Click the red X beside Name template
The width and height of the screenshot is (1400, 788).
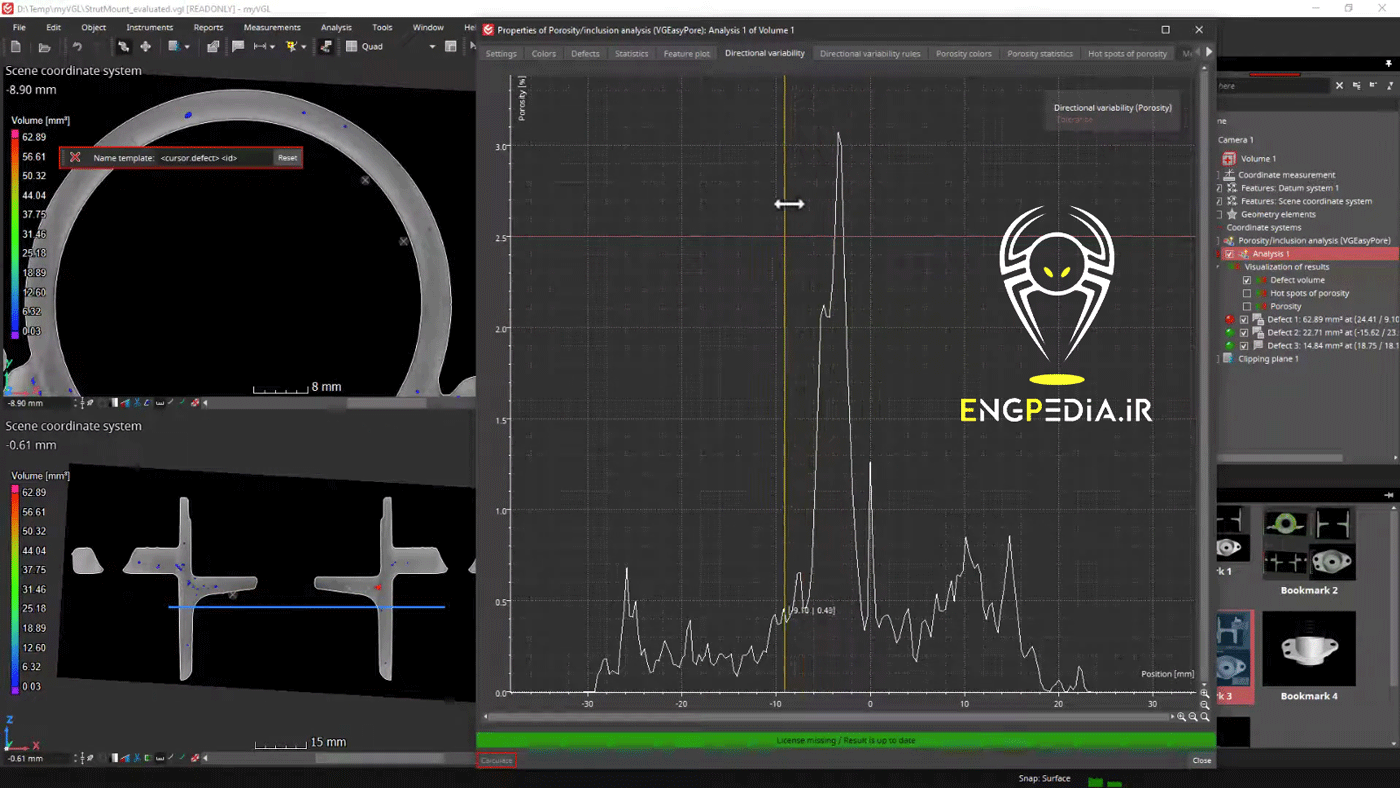click(75, 158)
